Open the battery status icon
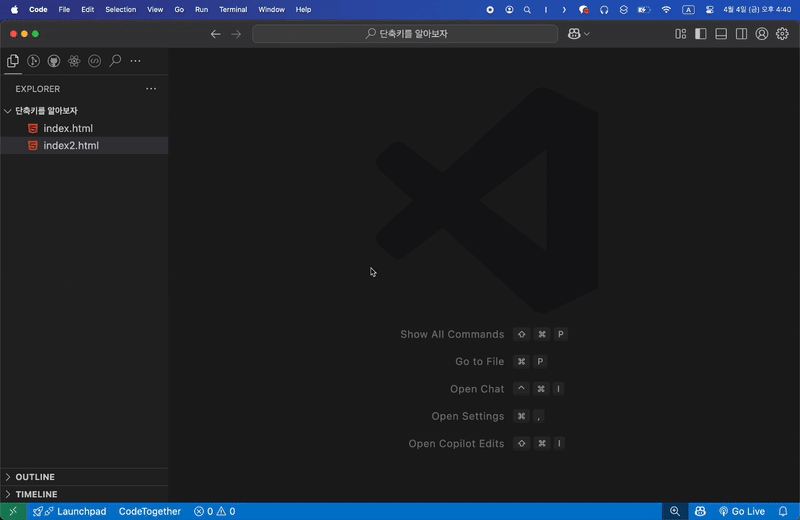The image size is (800, 520). pos(644,9)
